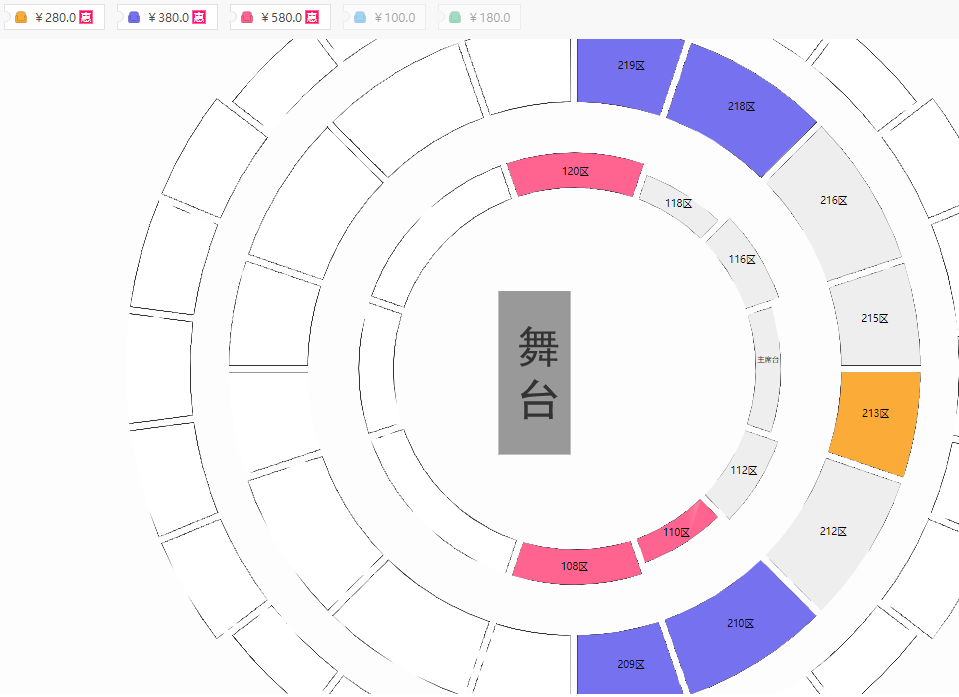This screenshot has width=959, height=697.
Task: Click the discount badge on the ¥580.0 tag
Action: pyautogui.click(x=312, y=18)
